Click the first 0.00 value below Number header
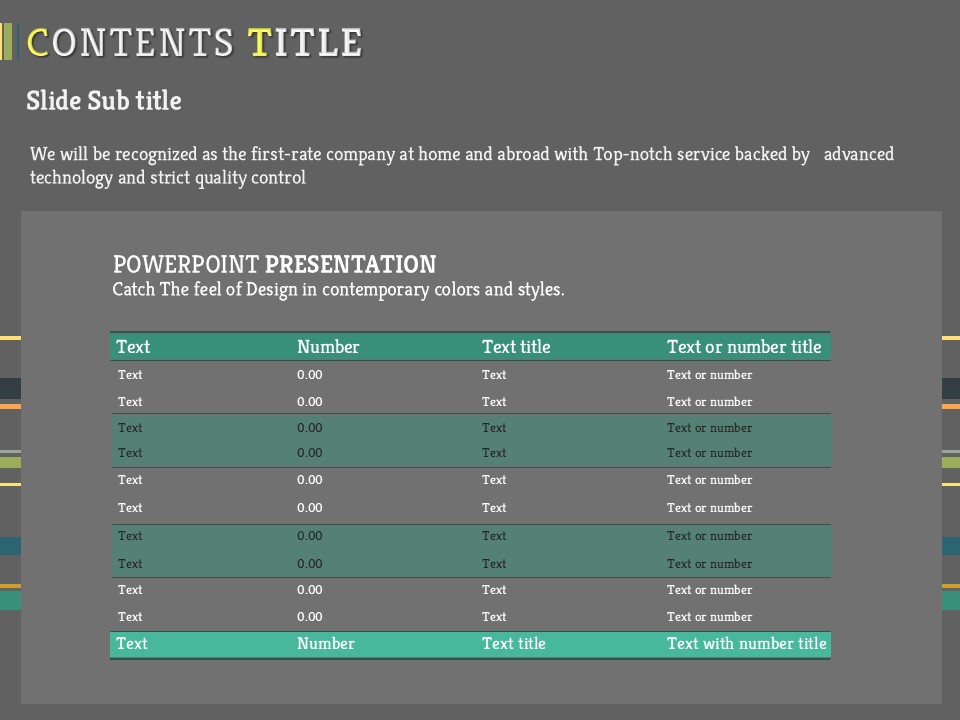This screenshot has height=720, width=960. click(310, 375)
